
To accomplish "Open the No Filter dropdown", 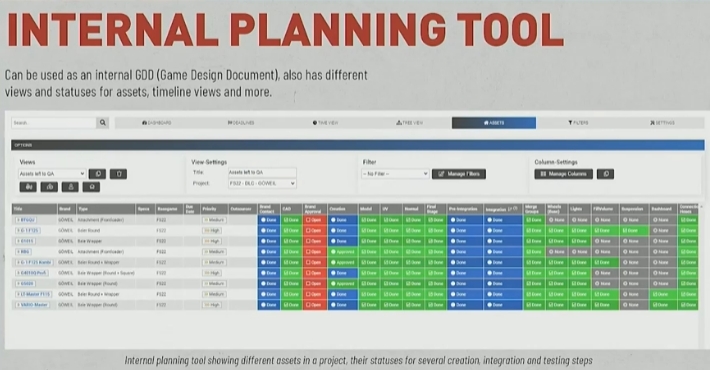I will 395,174.
